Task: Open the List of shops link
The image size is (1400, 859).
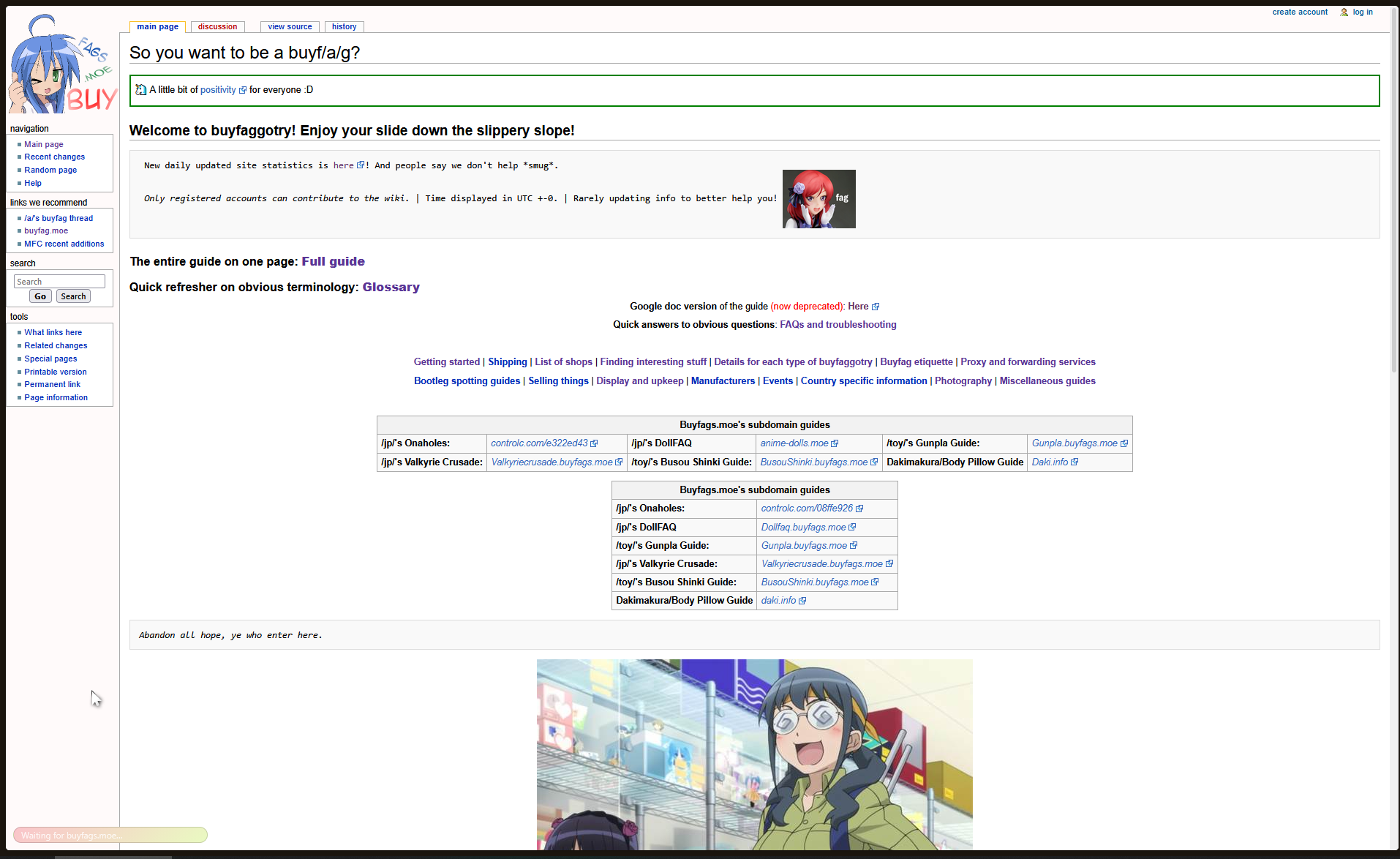Action: 563,362
